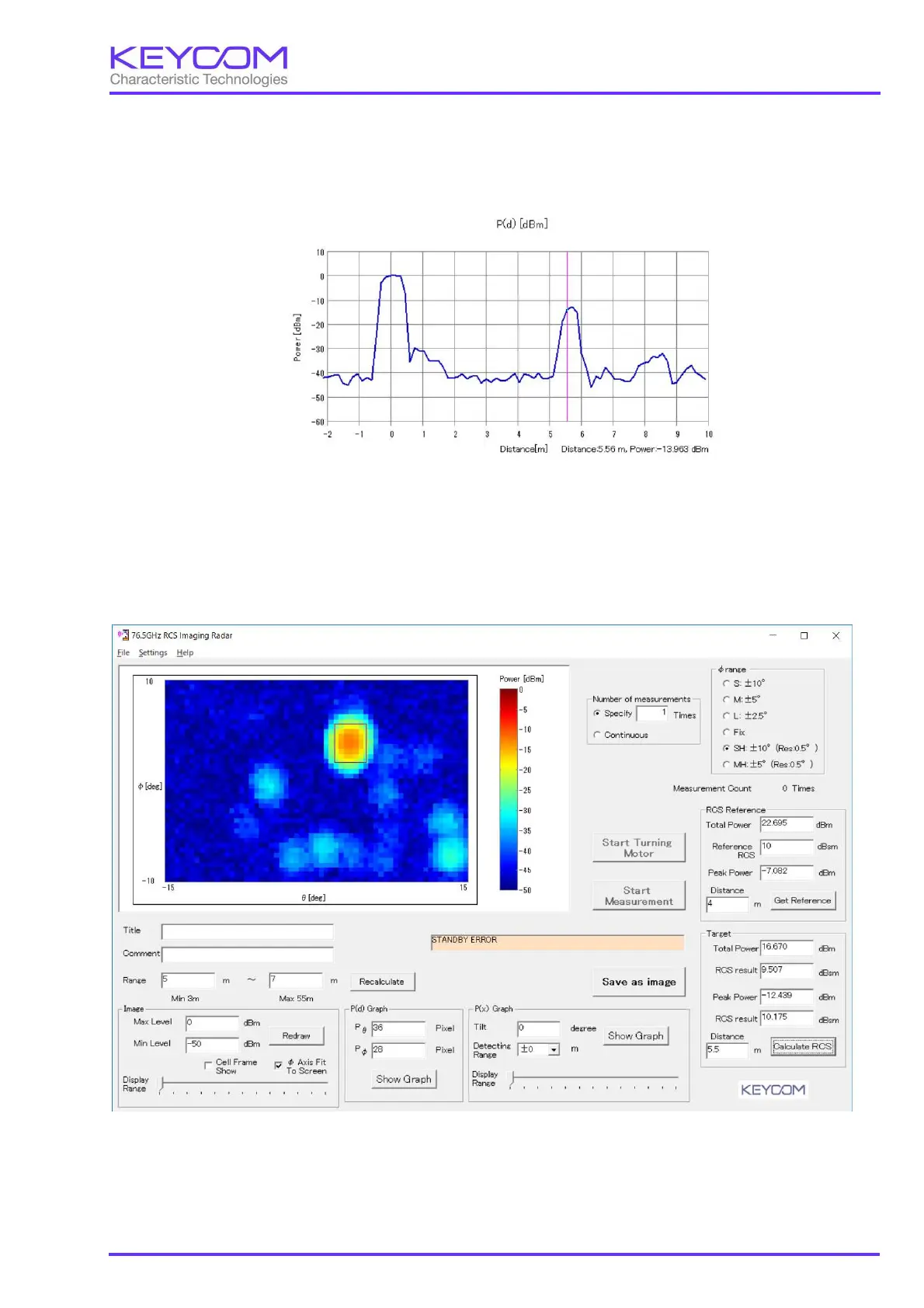The width and height of the screenshot is (924, 1308).
Task: Click Show Graph in P(d) Graph panel
Action: 404,1079
